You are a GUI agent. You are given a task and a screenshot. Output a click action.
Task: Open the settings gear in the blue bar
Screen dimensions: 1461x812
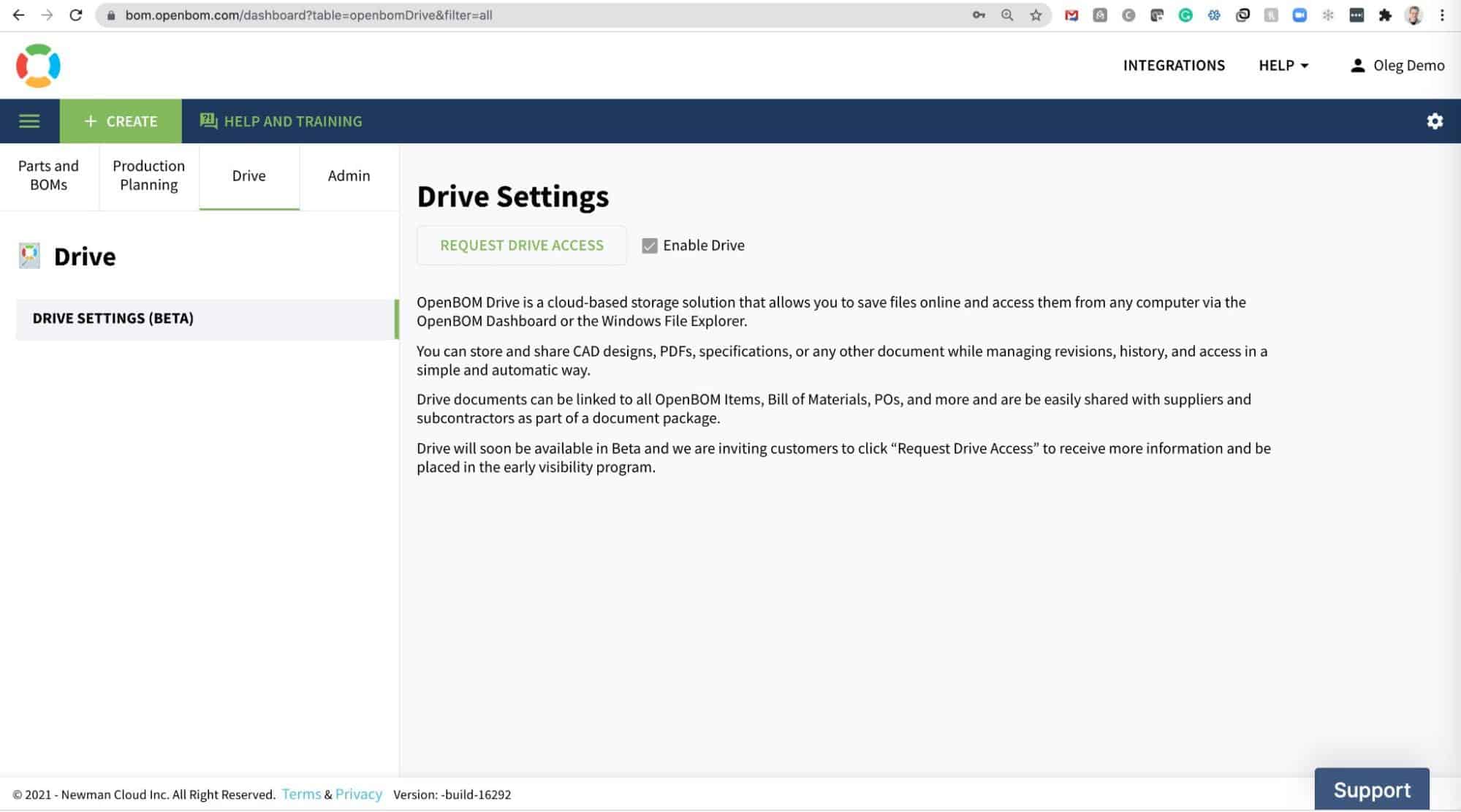coord(1435,121)
